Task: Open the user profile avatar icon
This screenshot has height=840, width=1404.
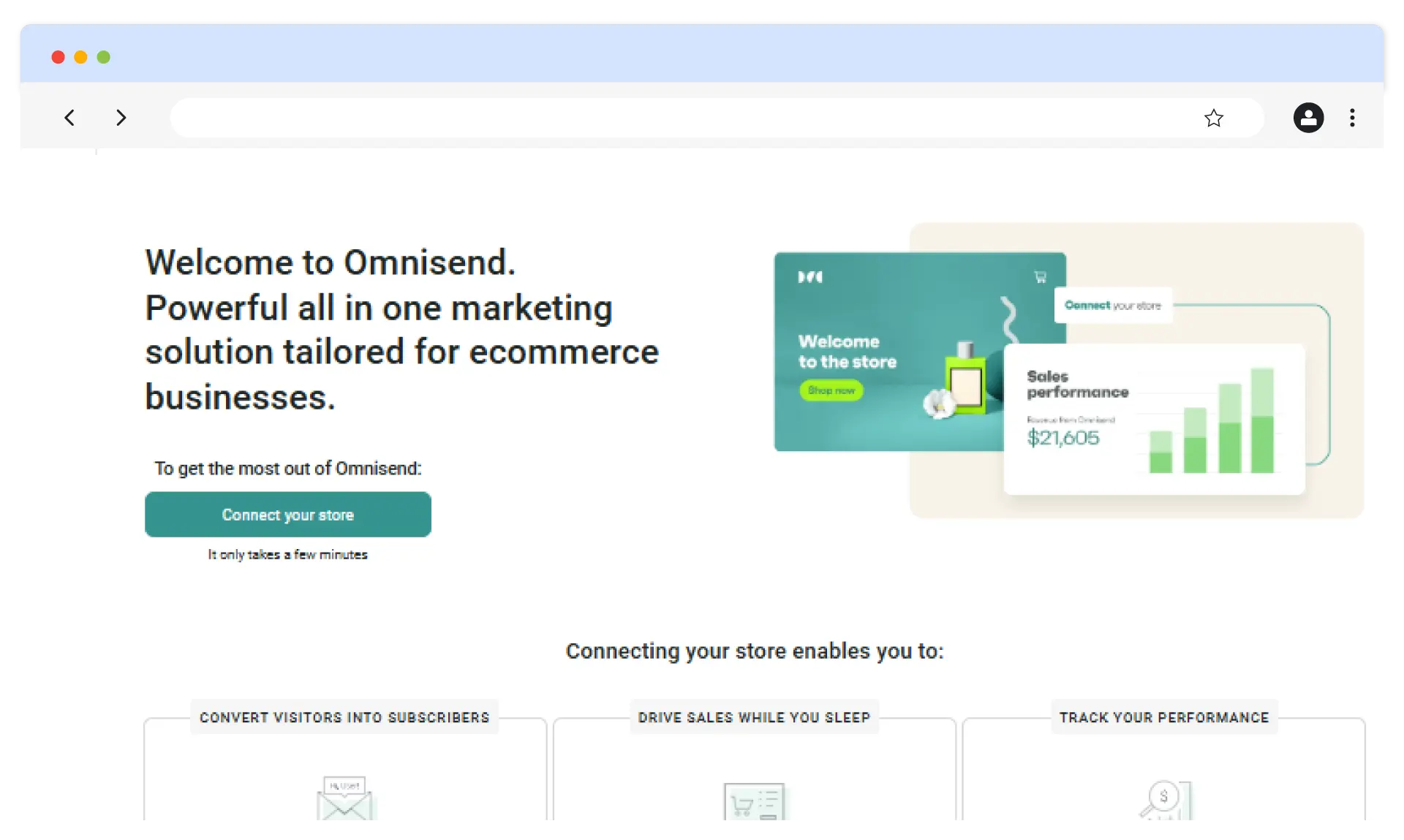Action: [1308, 118]
